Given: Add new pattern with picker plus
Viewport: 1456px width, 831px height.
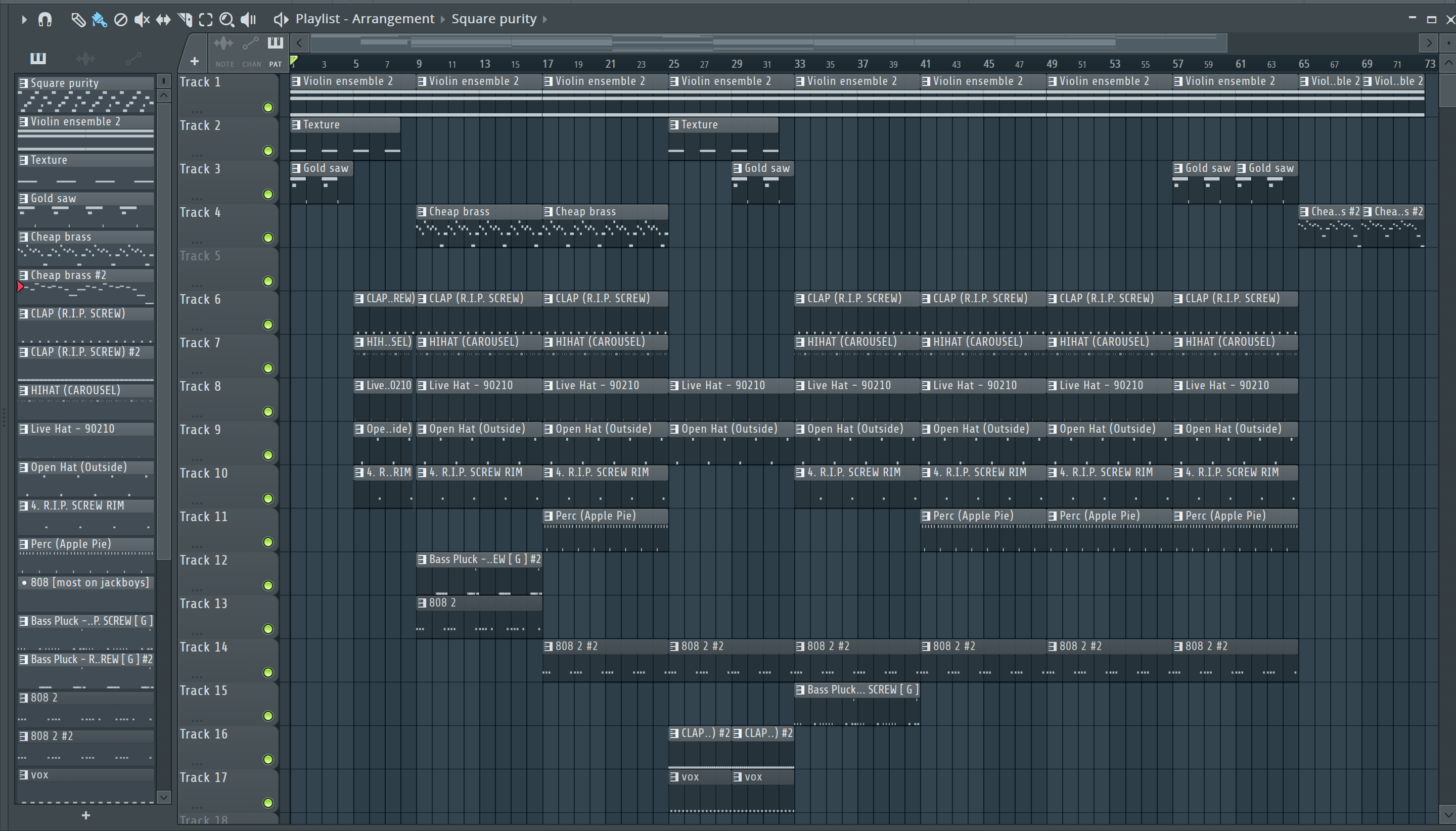Looking at the screenshot, I should (x=85, y=815).
